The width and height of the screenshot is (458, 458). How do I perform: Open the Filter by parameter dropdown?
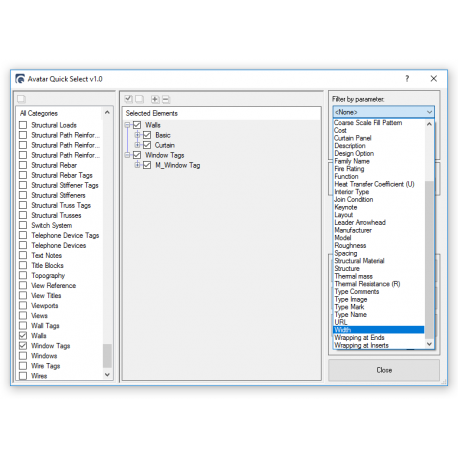click(384, 112)
